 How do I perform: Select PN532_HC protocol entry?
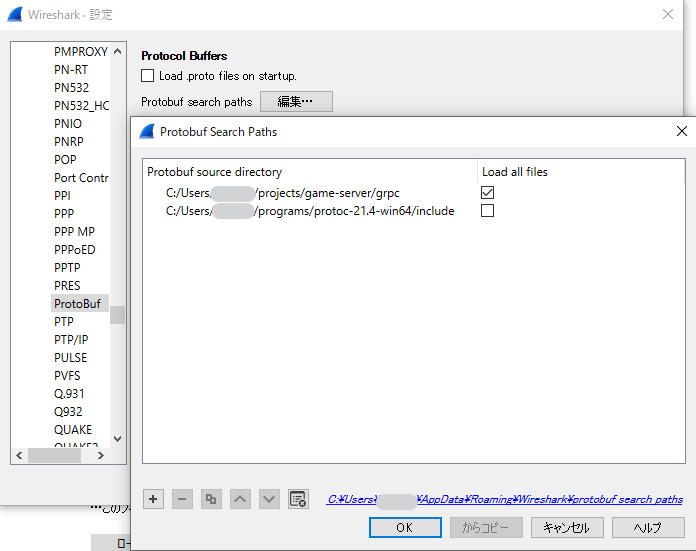pyautogui.click(x=81, y=106)
